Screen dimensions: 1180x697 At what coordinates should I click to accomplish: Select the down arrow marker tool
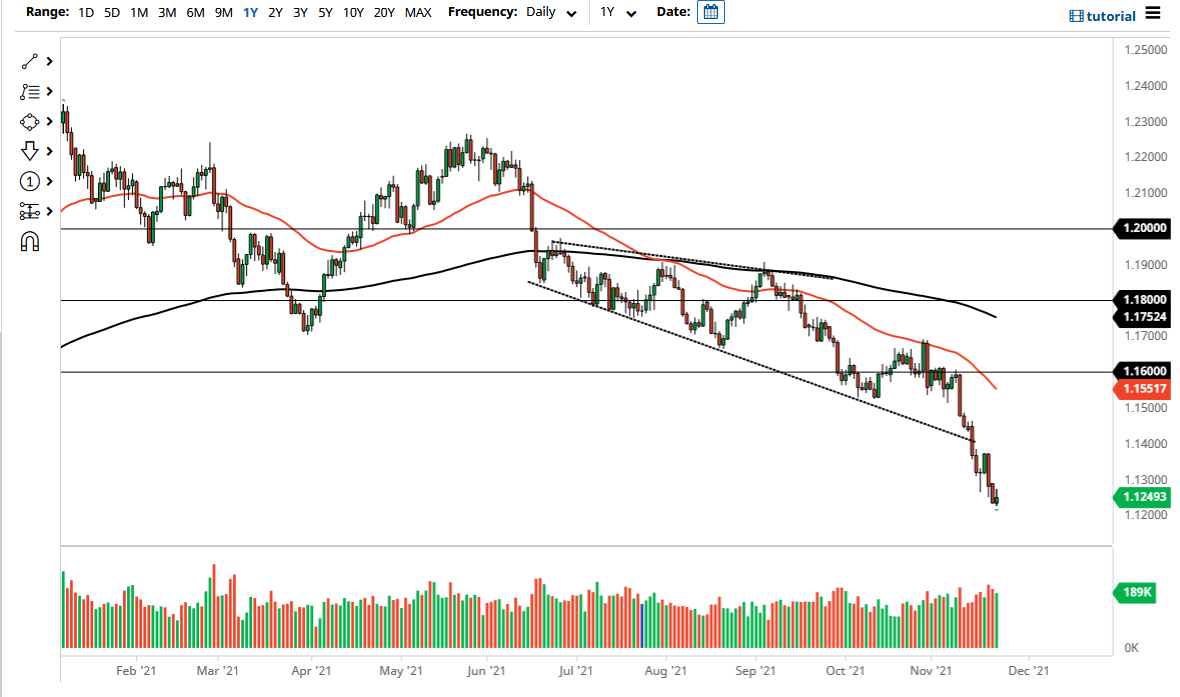(x=29, y=151)
